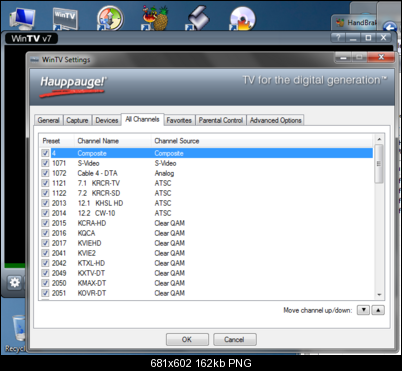Toggle checkbox for Cable 4 - DTA
Screen dimensions: 402x371
point(45,173)
